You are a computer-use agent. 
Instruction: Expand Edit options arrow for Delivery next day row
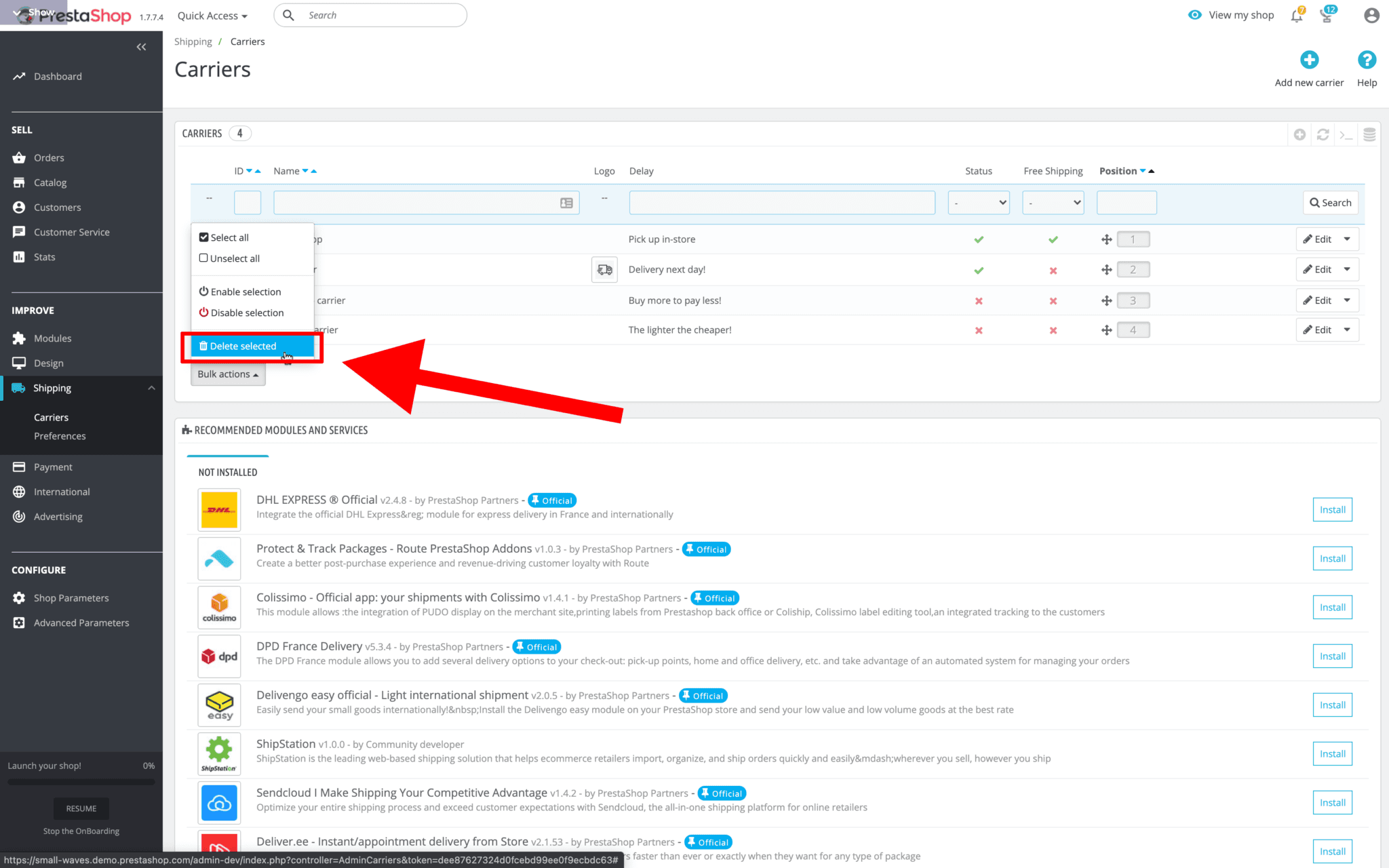(1347, 269)
